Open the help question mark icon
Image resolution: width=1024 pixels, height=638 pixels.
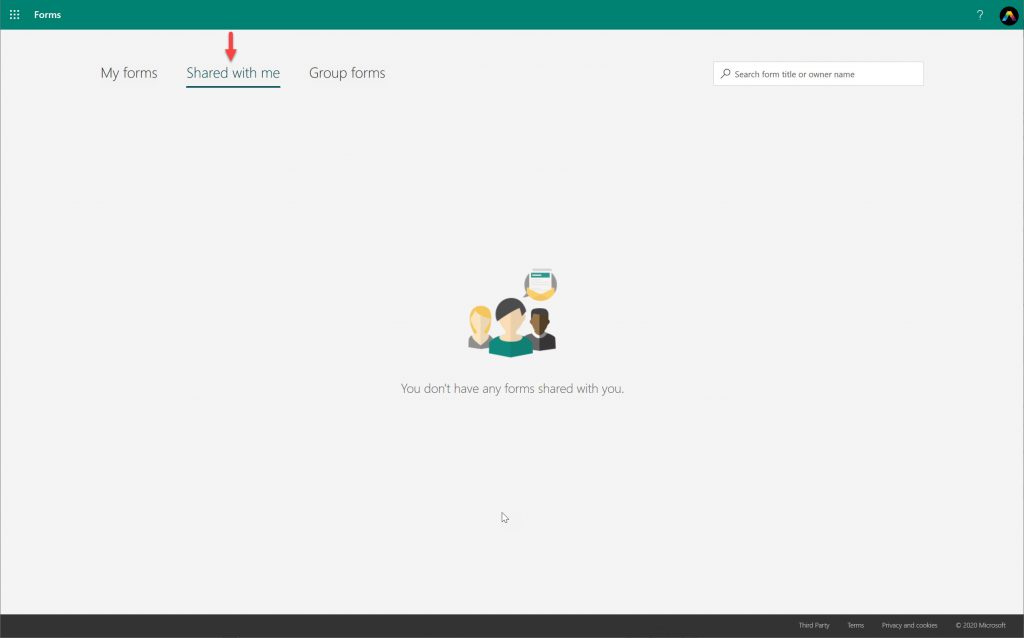pyautogui.click(x=980, y=15)
